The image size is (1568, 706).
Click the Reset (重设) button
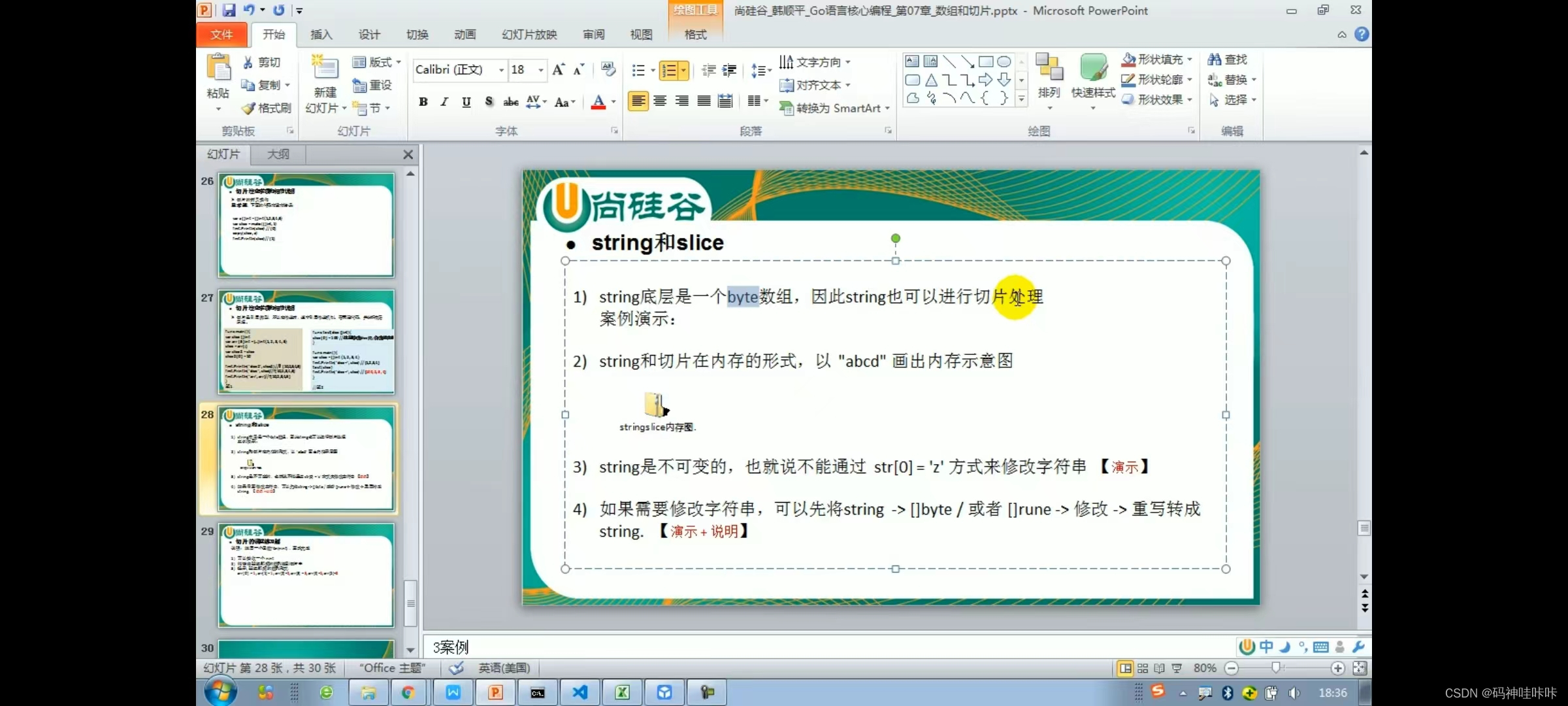click(372, 85)
